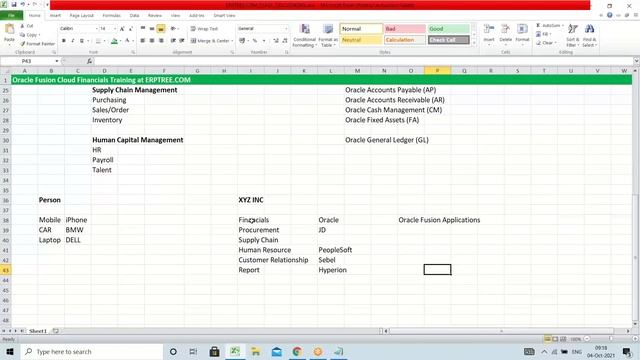640x360 pixels.
Task: Toggle Center horizontal alignment
Action: click(x=152, y=41)
